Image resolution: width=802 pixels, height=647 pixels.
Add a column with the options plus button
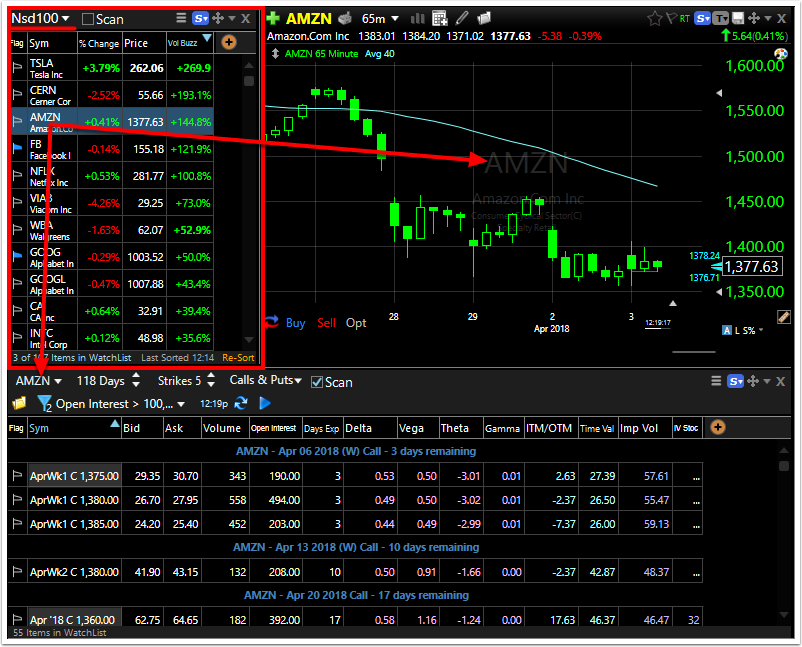click(x=718, y=428)
